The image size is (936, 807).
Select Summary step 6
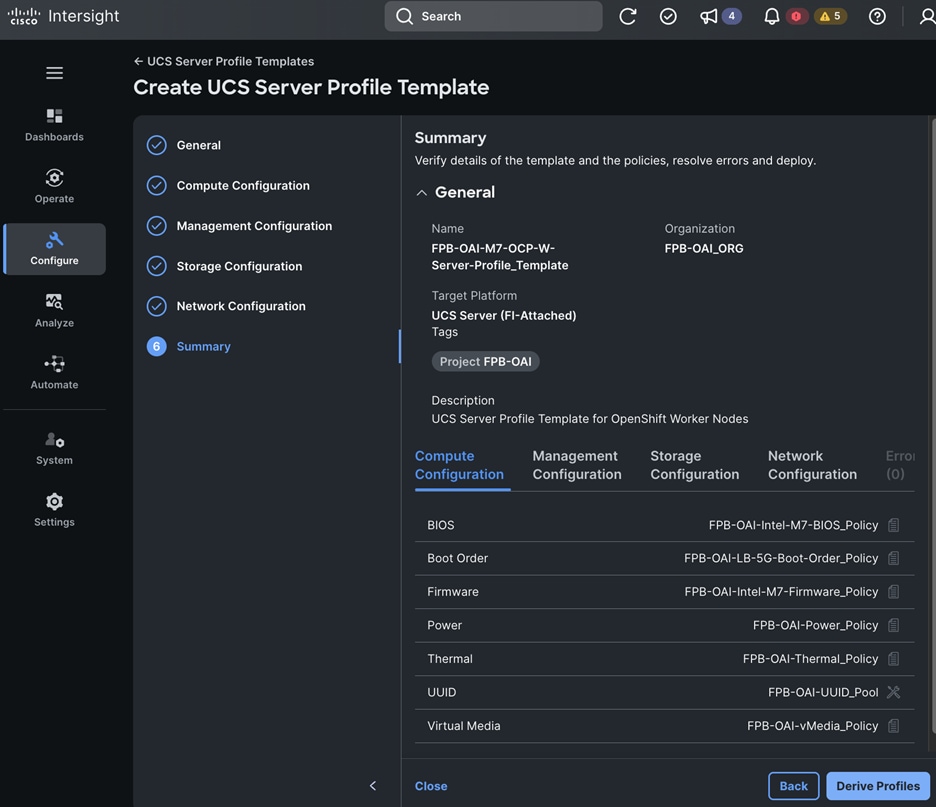189,346
